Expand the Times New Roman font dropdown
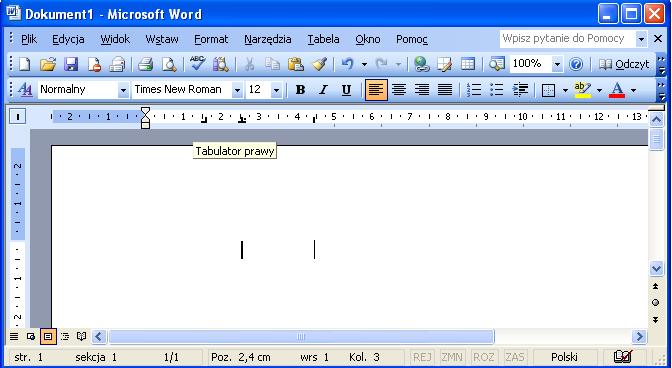This screenshot has height=368, width=672. [x=237, y=90]
